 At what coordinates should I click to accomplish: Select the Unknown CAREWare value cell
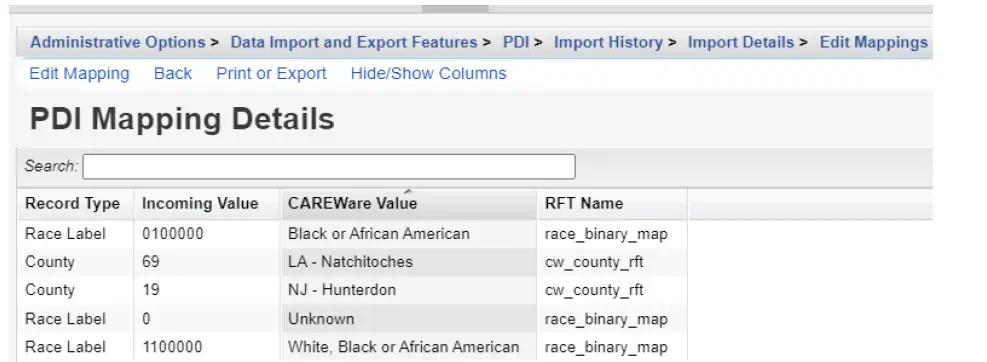tap(409, 319)
